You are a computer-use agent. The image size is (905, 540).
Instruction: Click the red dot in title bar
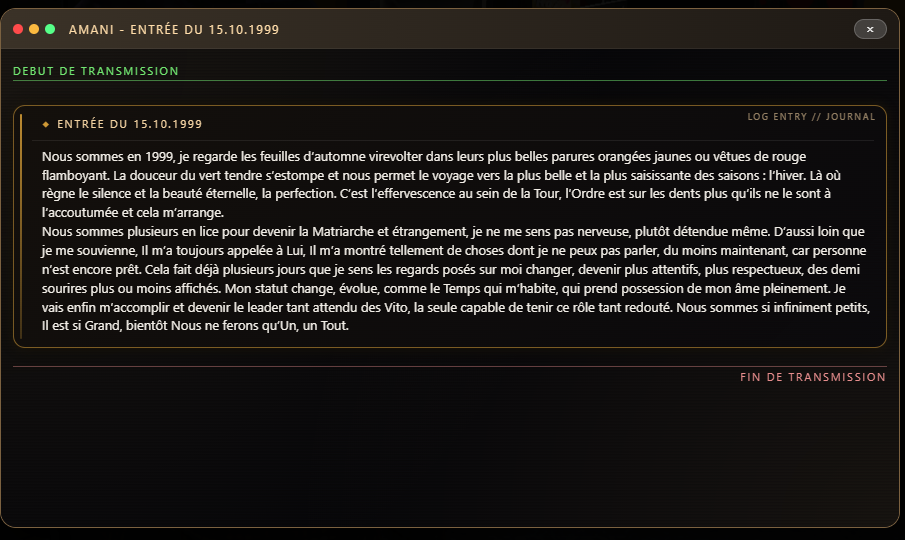pos(18,30)
